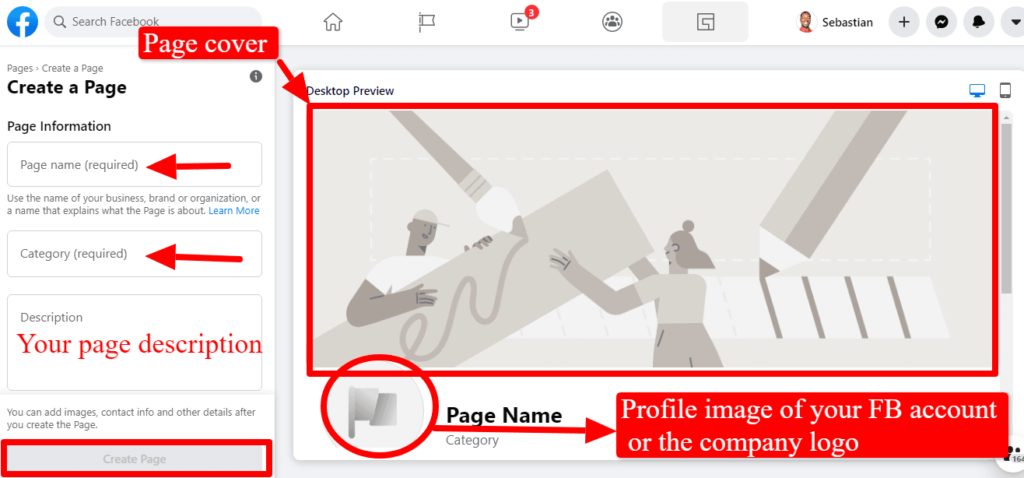Click the flag profile picture placeholder
The image size is (1024, 478).
tap(376, 411)
